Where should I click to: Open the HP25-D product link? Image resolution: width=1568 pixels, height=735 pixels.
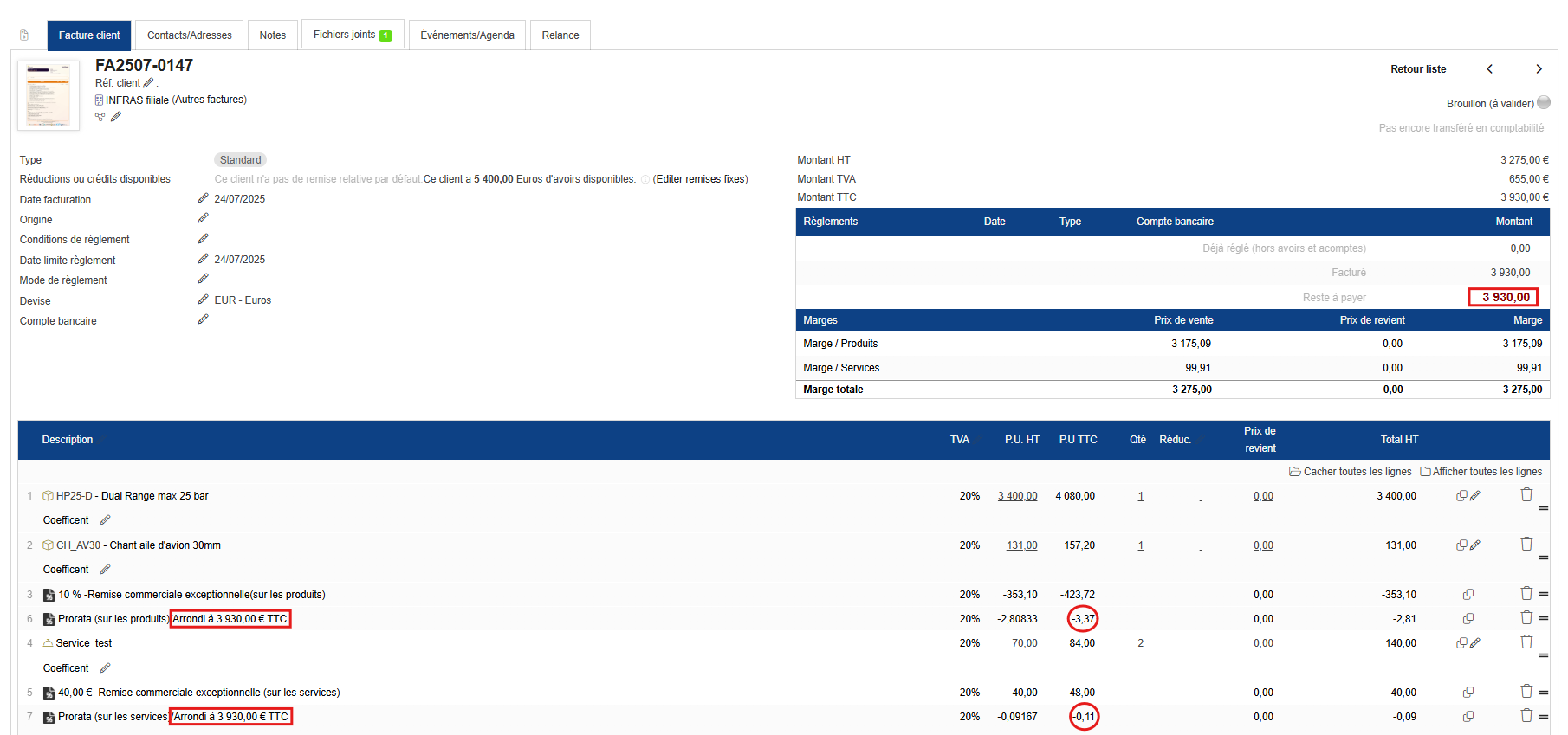point(74,496)
